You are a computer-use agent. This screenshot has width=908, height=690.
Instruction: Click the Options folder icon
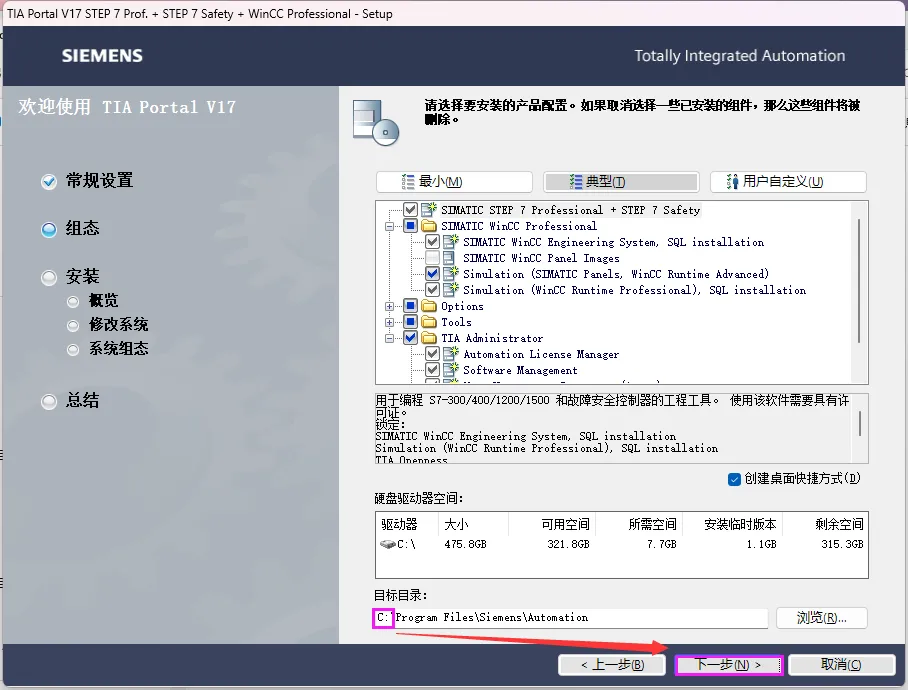pyautogui.click(x=429, y=306)
